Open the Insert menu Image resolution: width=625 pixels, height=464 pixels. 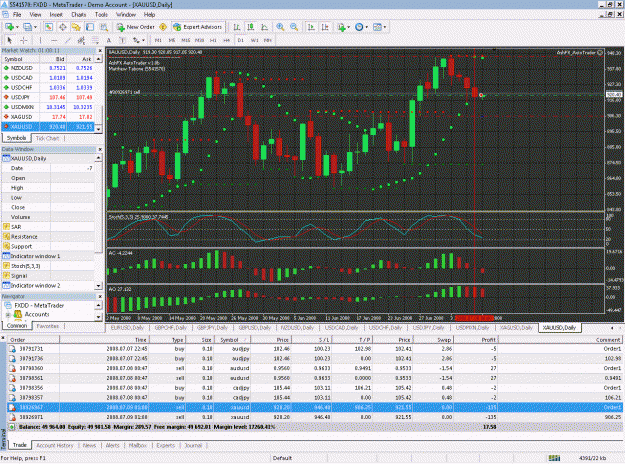(56, 14)
